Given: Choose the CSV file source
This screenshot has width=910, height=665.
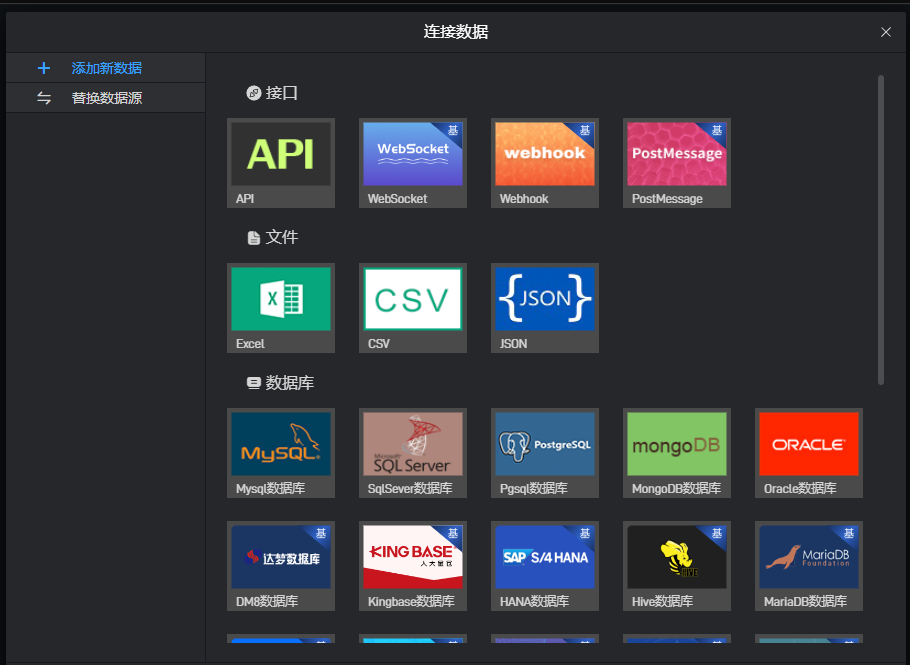Looking at the screenshot, I should tap(413, 308).
